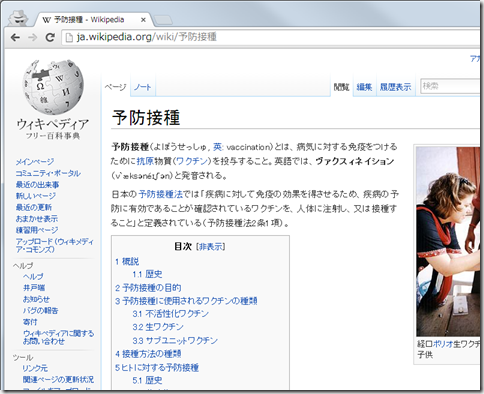This screenshot has width=484, height=394.
Task: Go to メインページ in the sidebar
Action: (x=35, y=162)
